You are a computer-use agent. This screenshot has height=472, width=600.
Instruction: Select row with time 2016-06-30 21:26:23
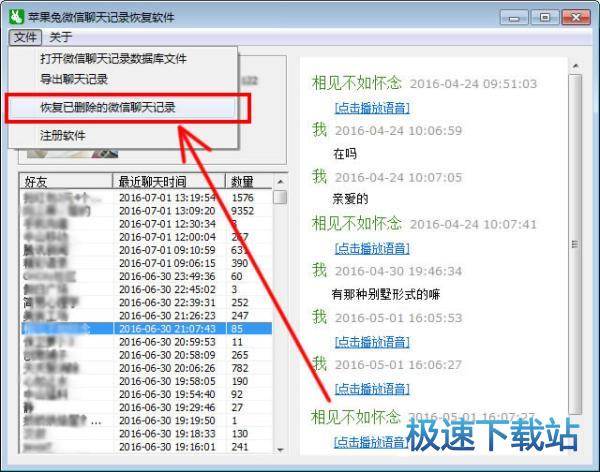click(x=147, y=315)
